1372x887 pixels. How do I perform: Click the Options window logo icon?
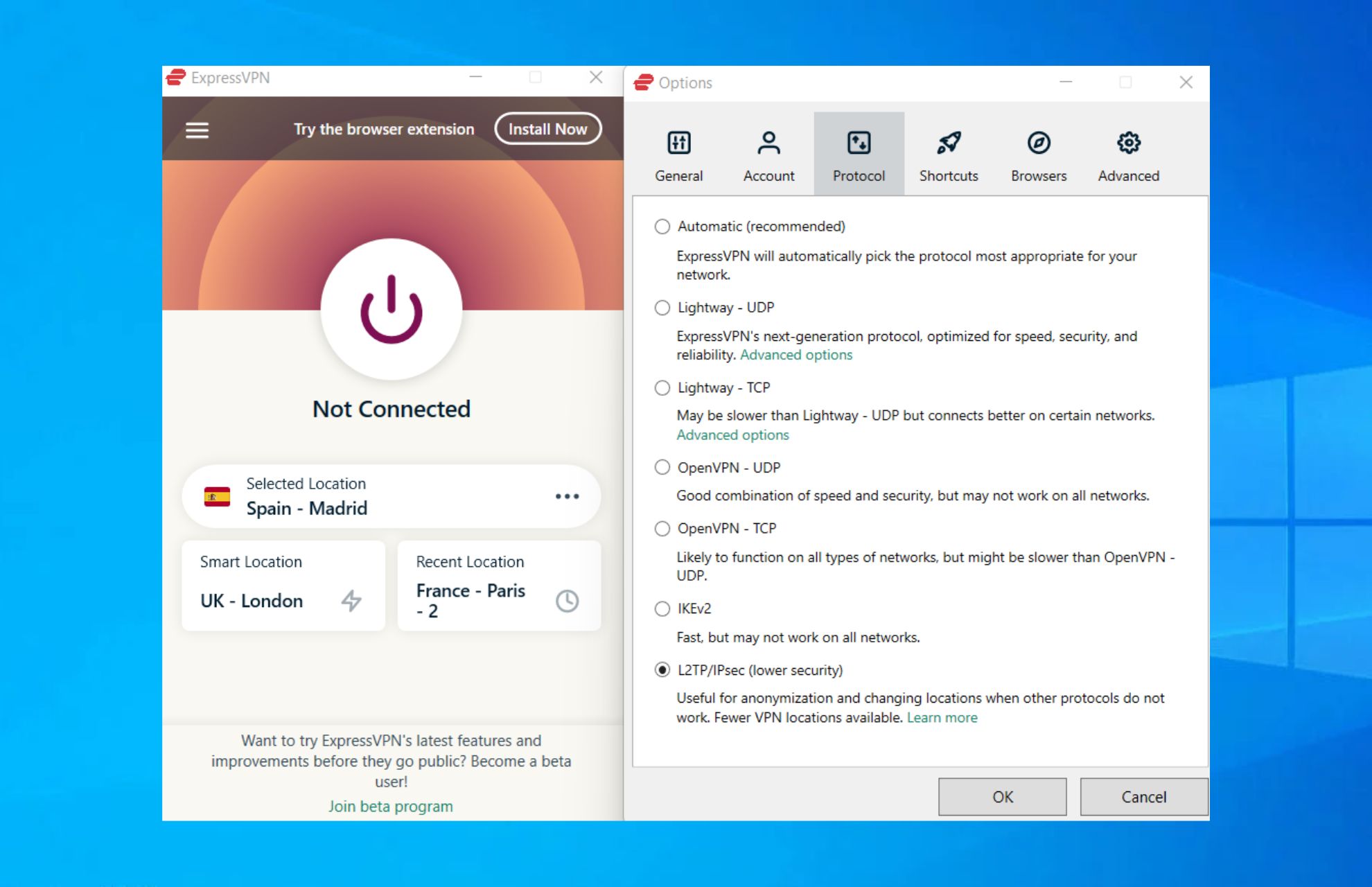[644, 82]
